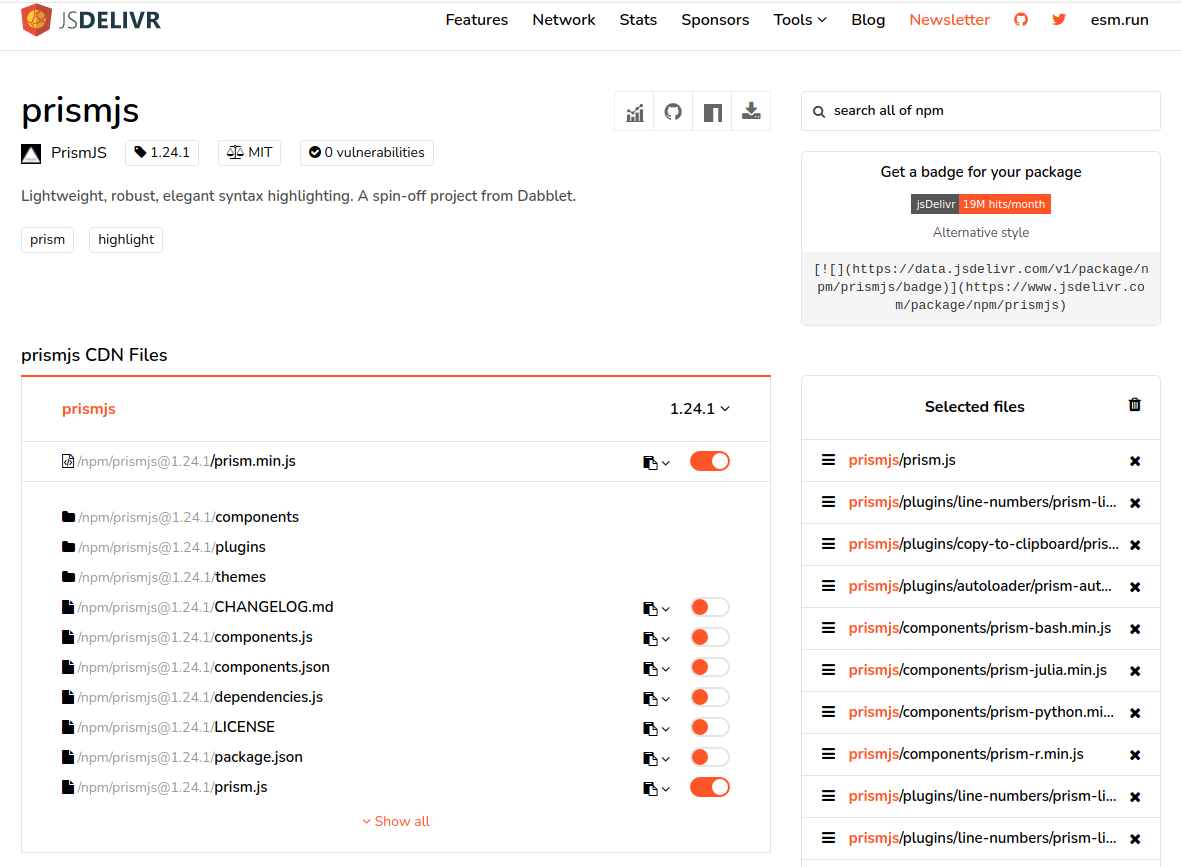Viewport: 1182px width, 867px height.
Task: Enable the dependencies.js file toggle
Action: coord(710,697)
